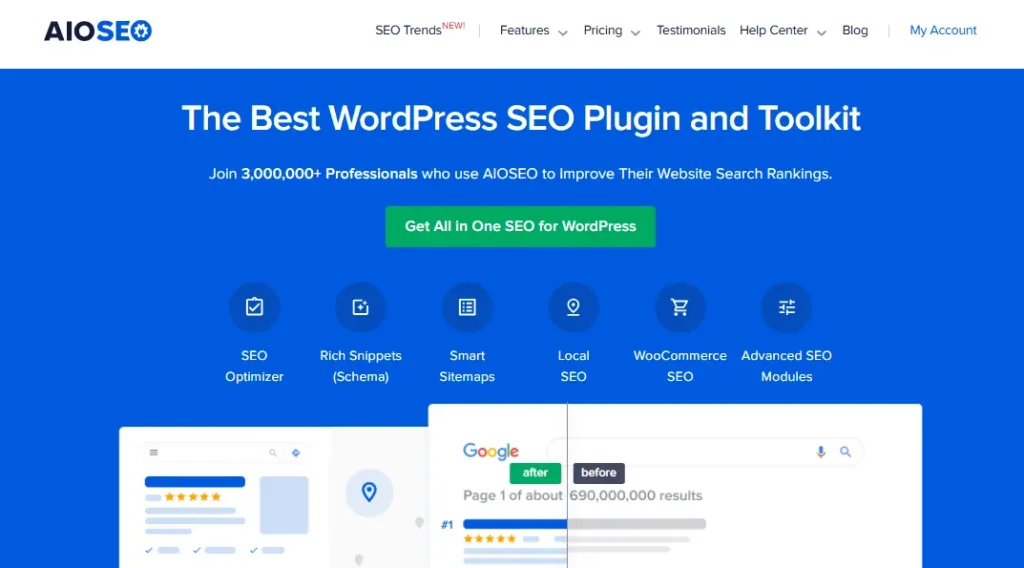Click the dark before label
This screenshot has height=568, width=1024.
[x=599, y=473]
